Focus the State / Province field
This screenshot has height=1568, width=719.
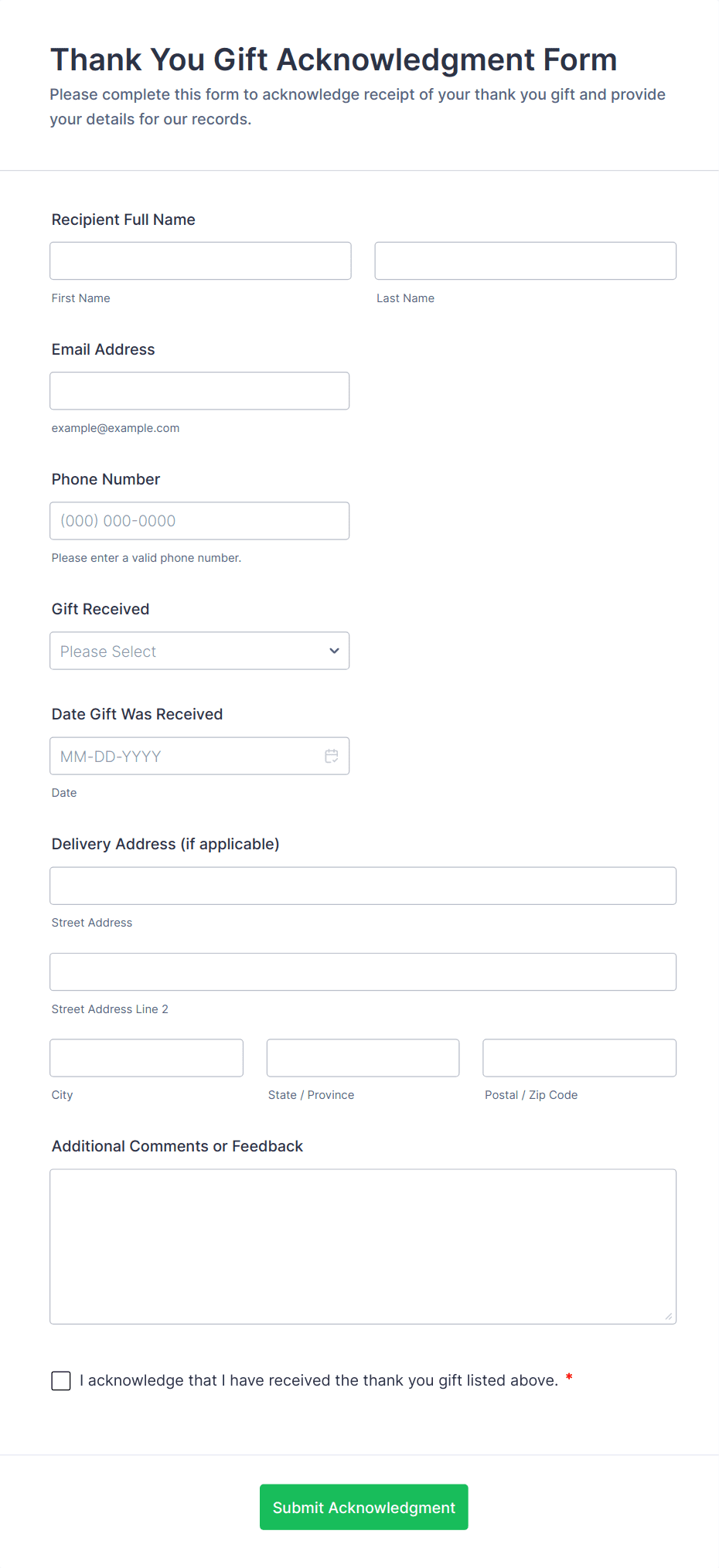coord(363,1057)
